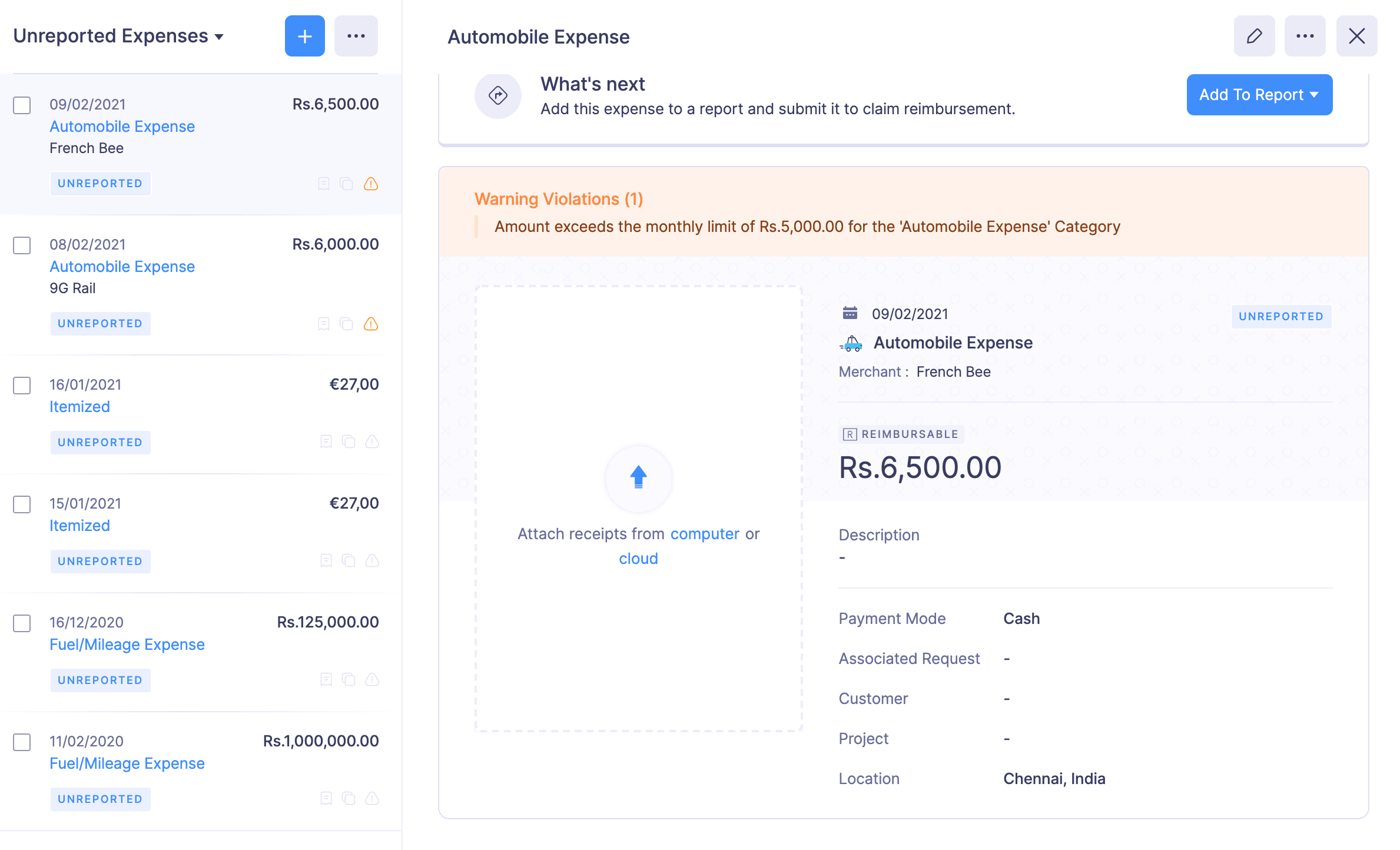The image size is (1400, 850).
Task: Open more options beside the add button
Action: pos(356,36)
